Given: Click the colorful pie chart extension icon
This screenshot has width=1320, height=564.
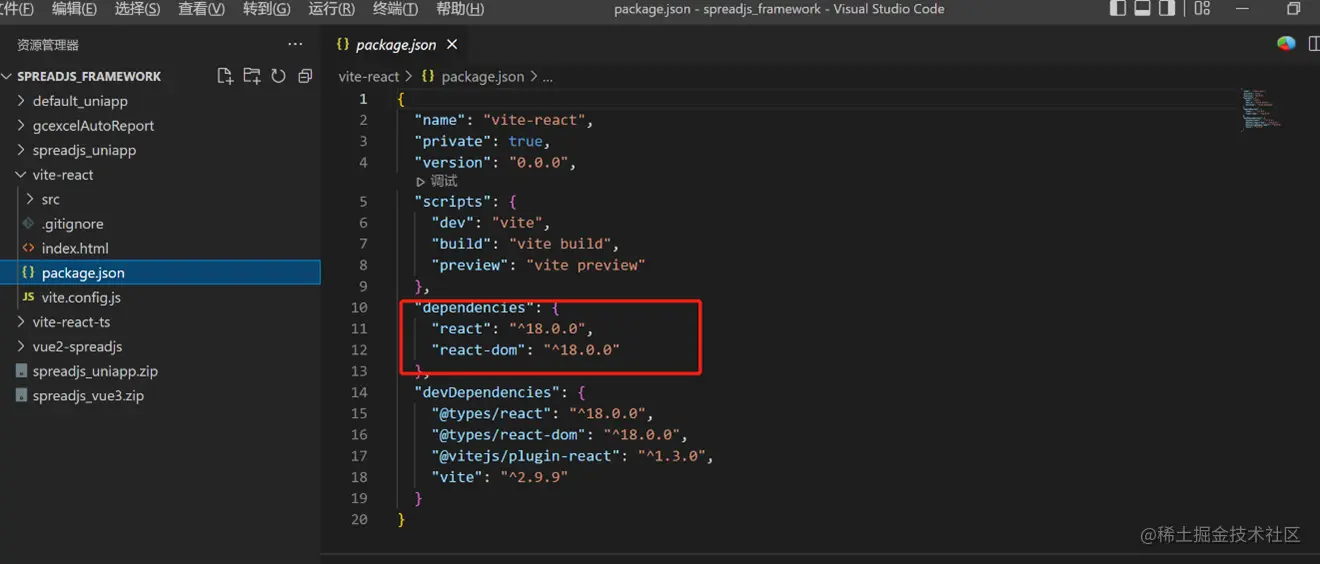Looking at the screenshot, I should click(1286, 44).
